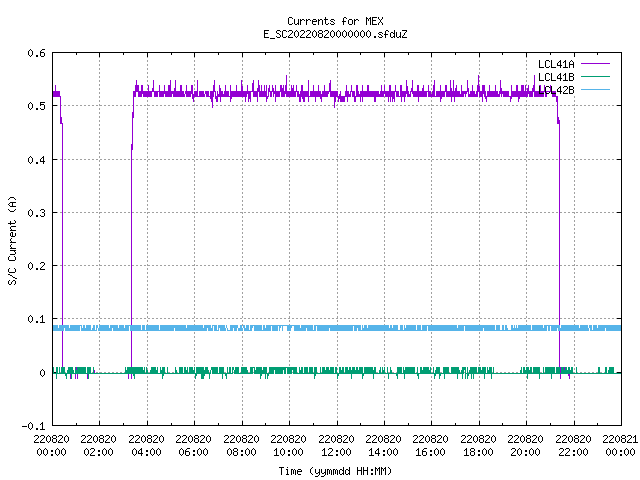Viewport: 640px width, 480px height.
Task: Click the LCL42B legend label
Action: click(556, 90)
